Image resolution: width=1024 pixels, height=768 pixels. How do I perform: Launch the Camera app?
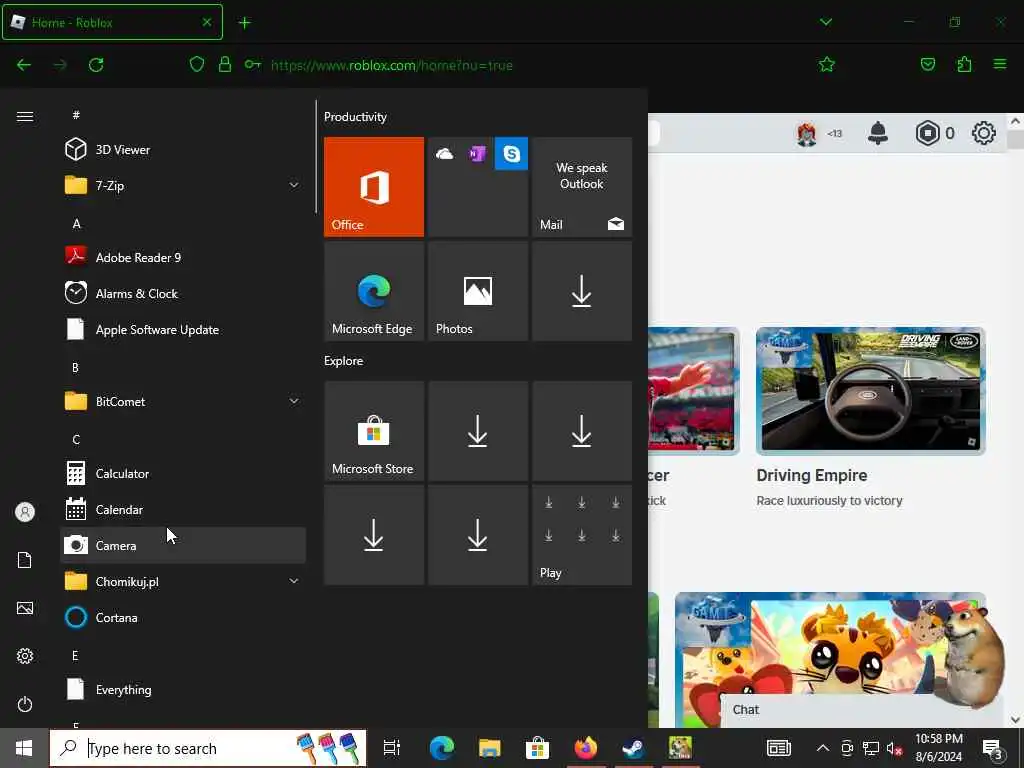(183, 545)
